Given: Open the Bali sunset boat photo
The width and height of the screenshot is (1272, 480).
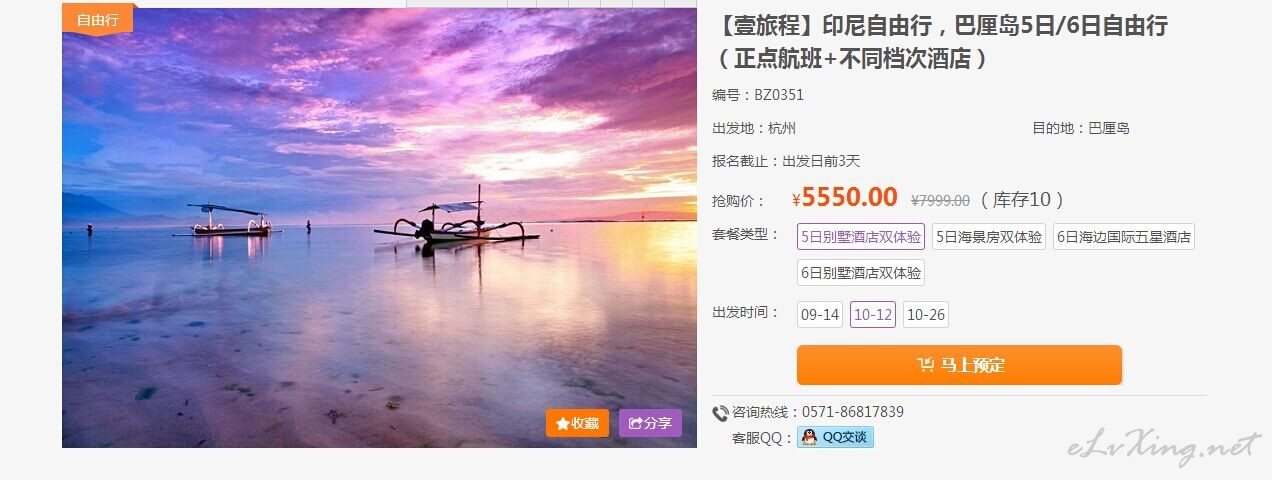Looking at the screenshot, I should point(379,228).
